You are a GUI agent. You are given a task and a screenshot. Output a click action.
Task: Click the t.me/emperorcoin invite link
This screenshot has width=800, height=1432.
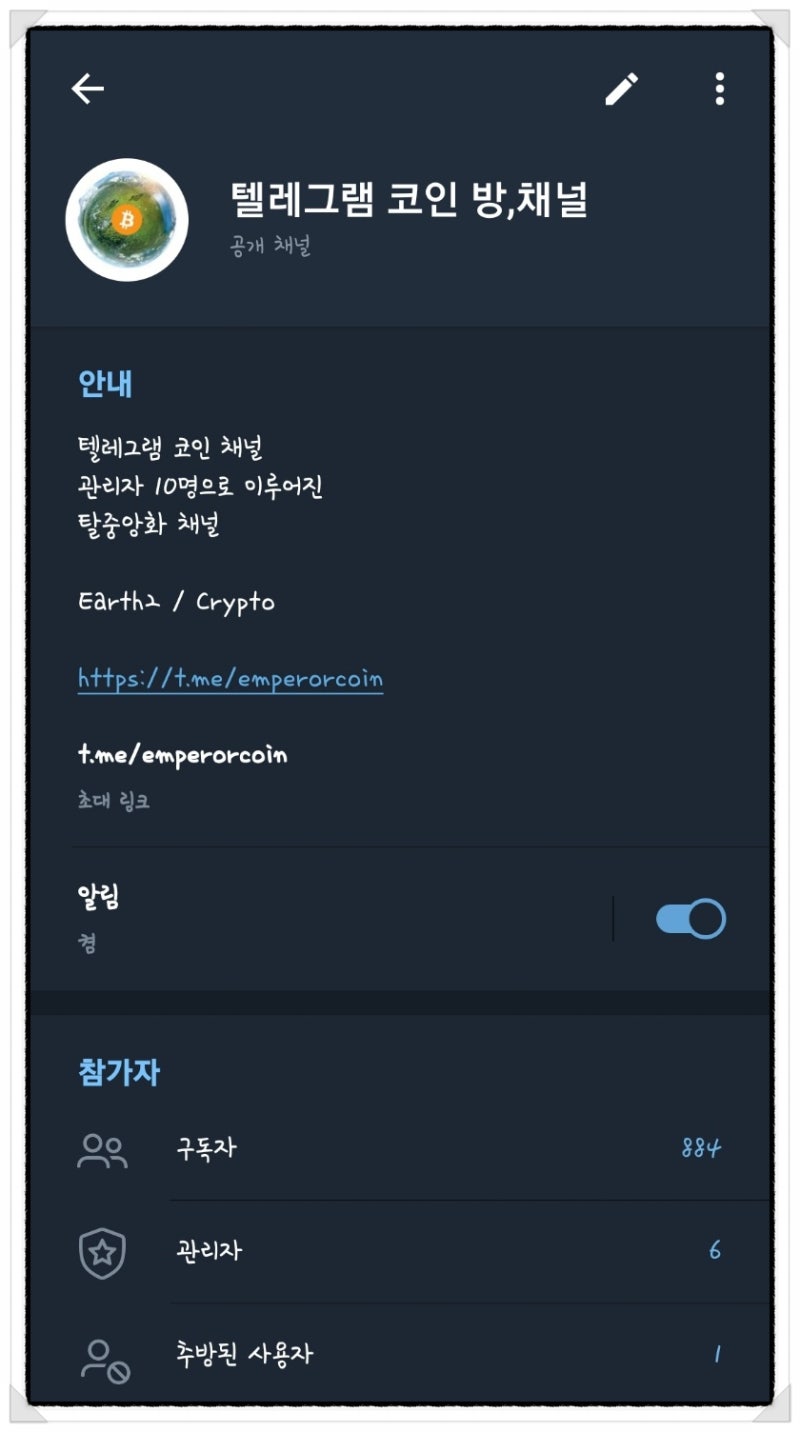[x=181, y=755]
